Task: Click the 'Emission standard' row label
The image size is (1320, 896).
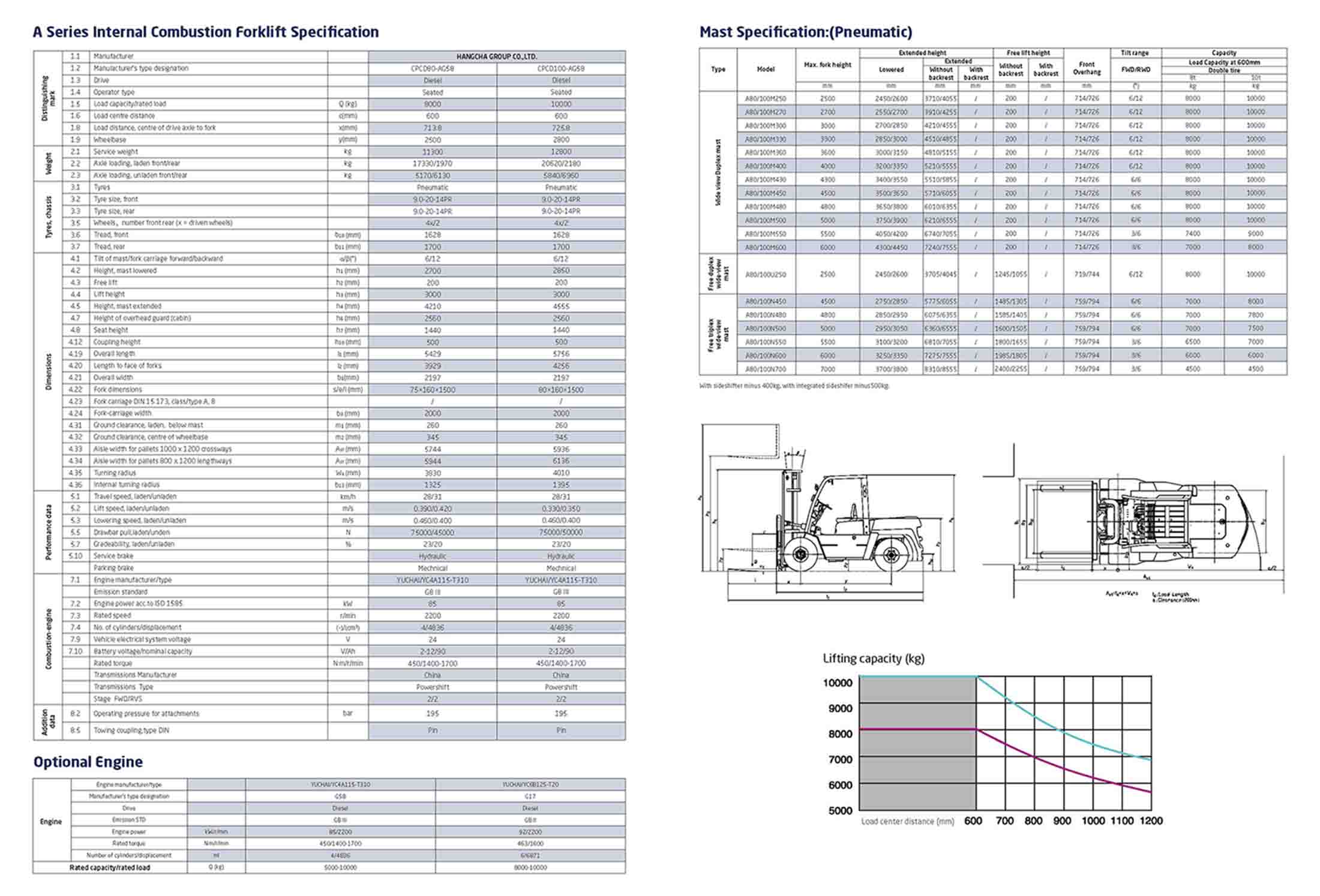Action: point(121,592)
